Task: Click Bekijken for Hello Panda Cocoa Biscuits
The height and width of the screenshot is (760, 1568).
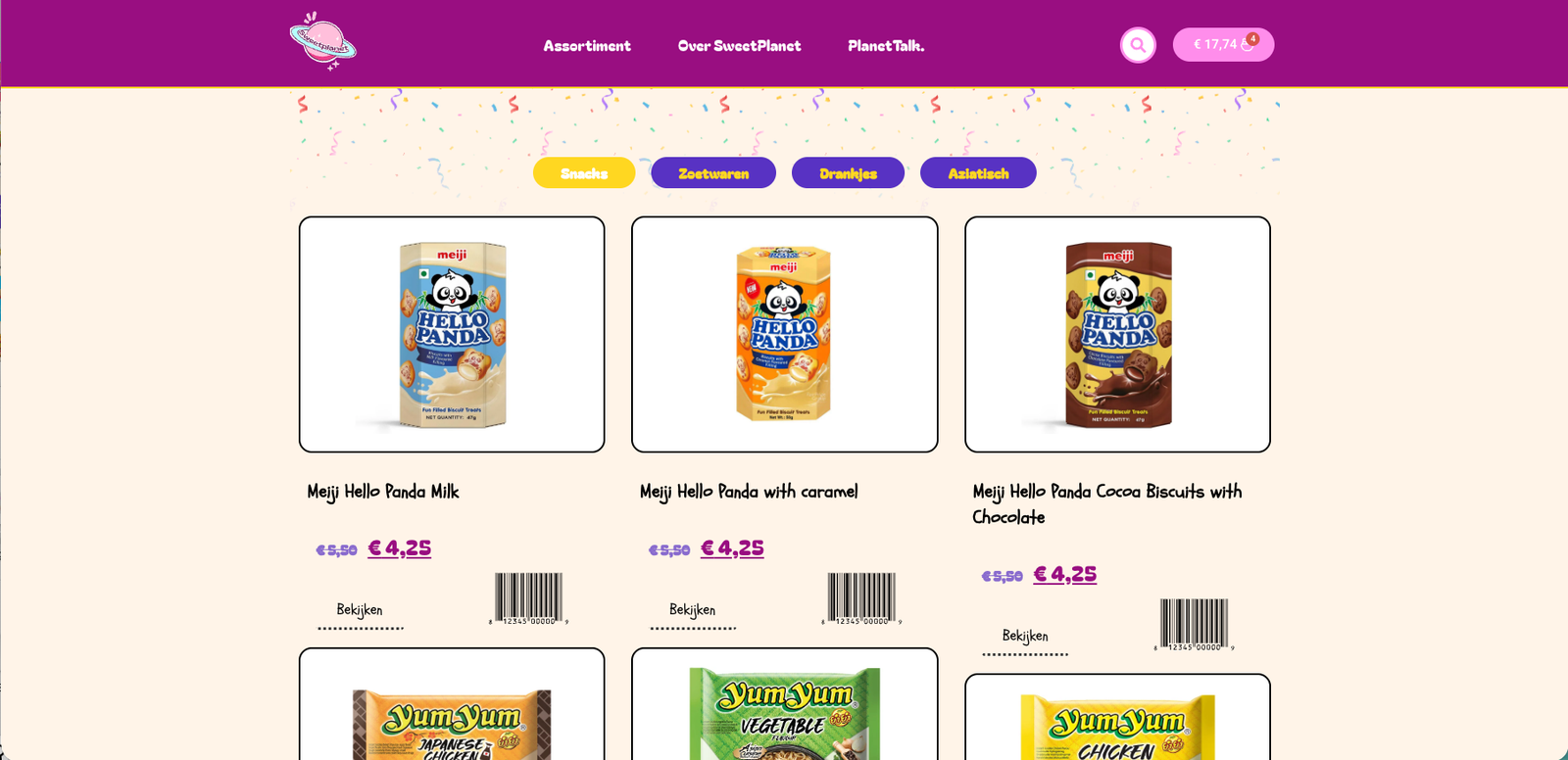Action: click(x=1025, y=637)
